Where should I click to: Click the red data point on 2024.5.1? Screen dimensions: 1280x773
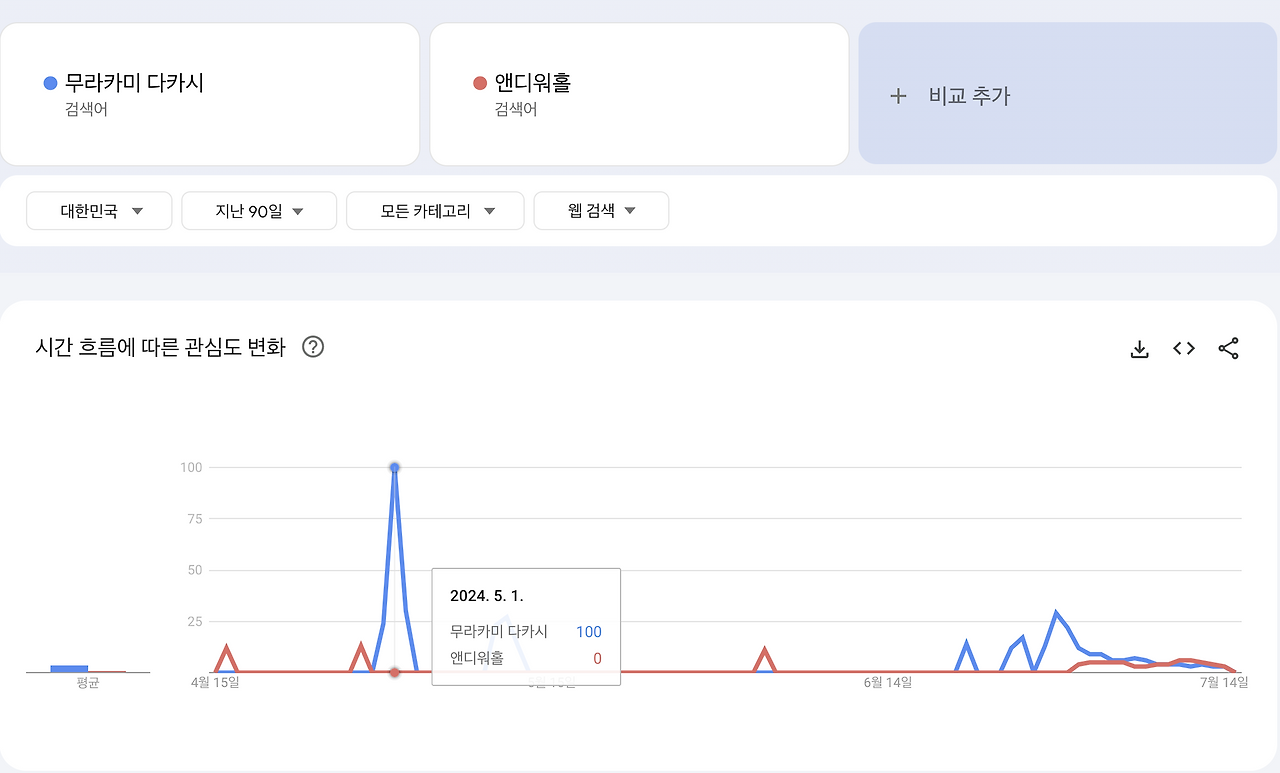pyautogui.click(x=394, y=673)
